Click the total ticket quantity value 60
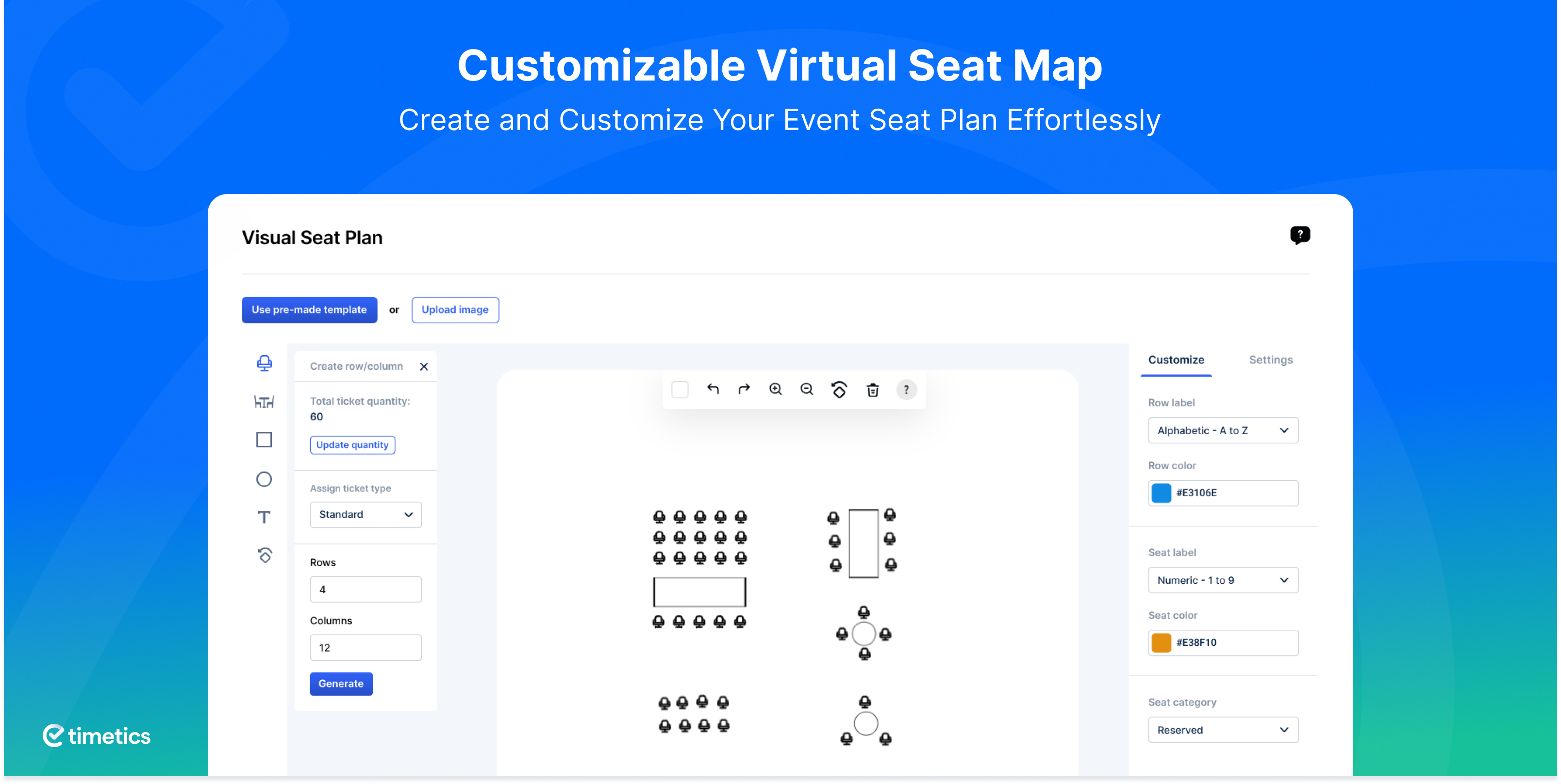This screenshot has height=784, width=1561. tap(316, 417)
